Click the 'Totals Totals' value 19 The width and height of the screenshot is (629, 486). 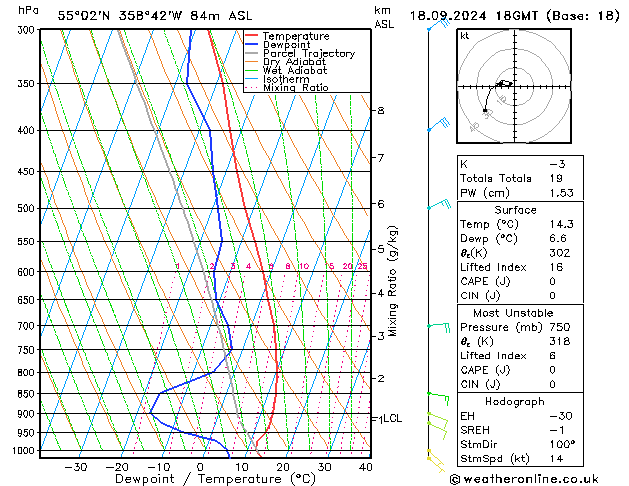(556, 178)
